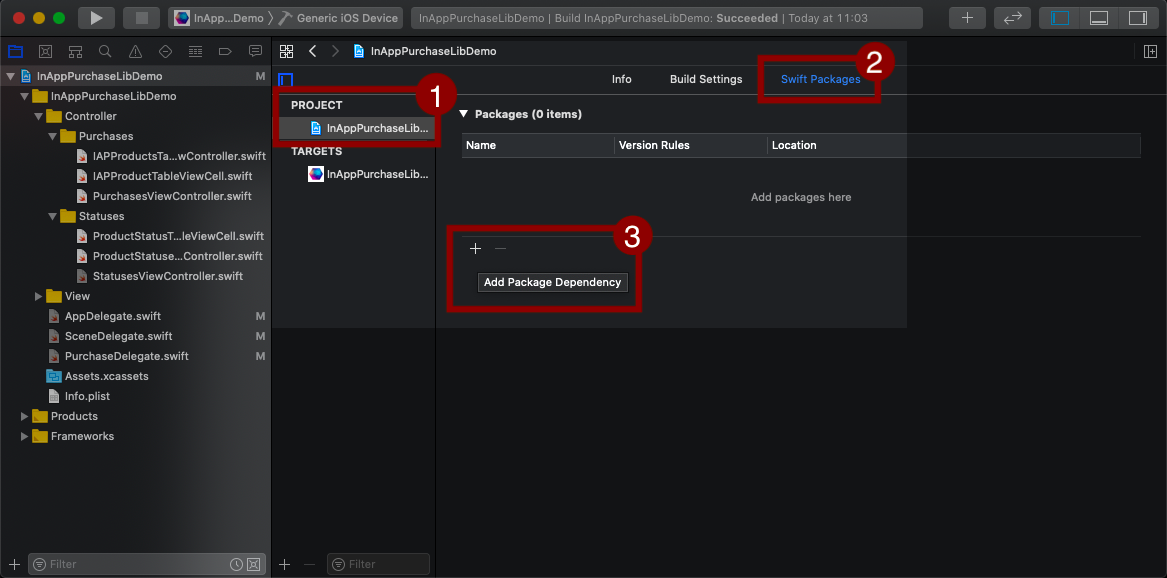Expand the Products folder
The height and width of the screenshot is (578, 1167).
click(25, 417)
